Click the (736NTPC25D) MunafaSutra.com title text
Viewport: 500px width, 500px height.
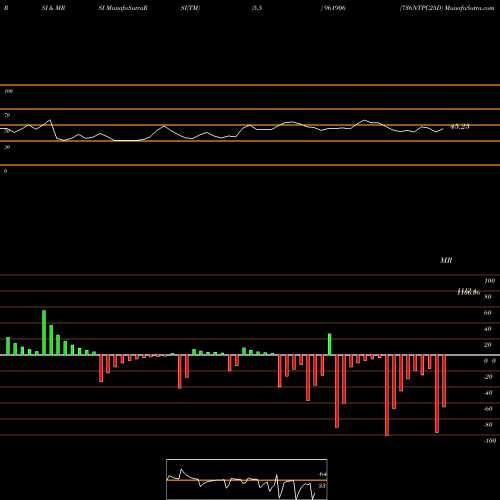pyautogui.click(x=447, y=8)
